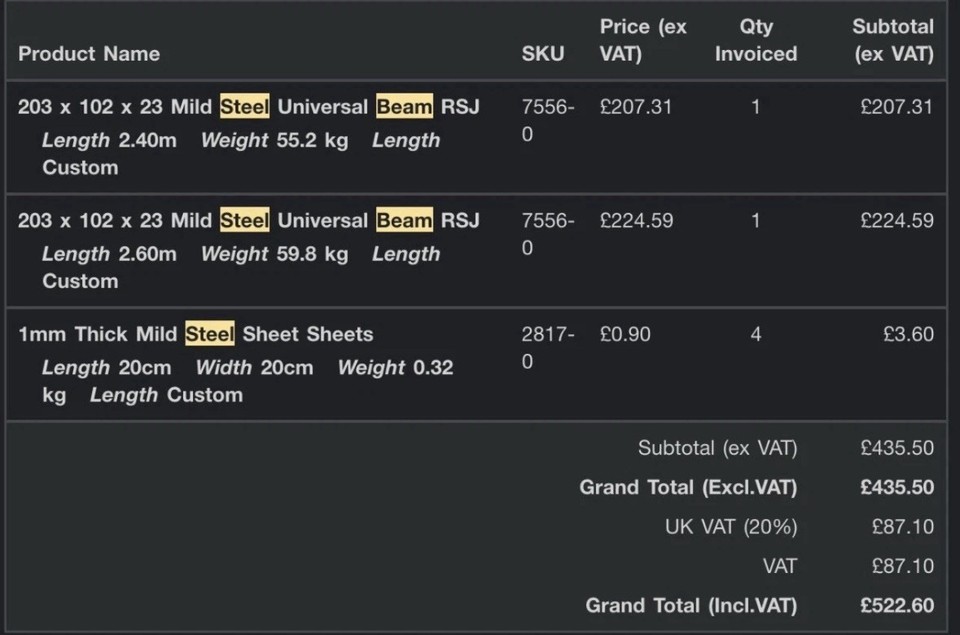Viewport: 960px width, 635px height.
Task: Click the Product Name column header
Action: point(89,54)
